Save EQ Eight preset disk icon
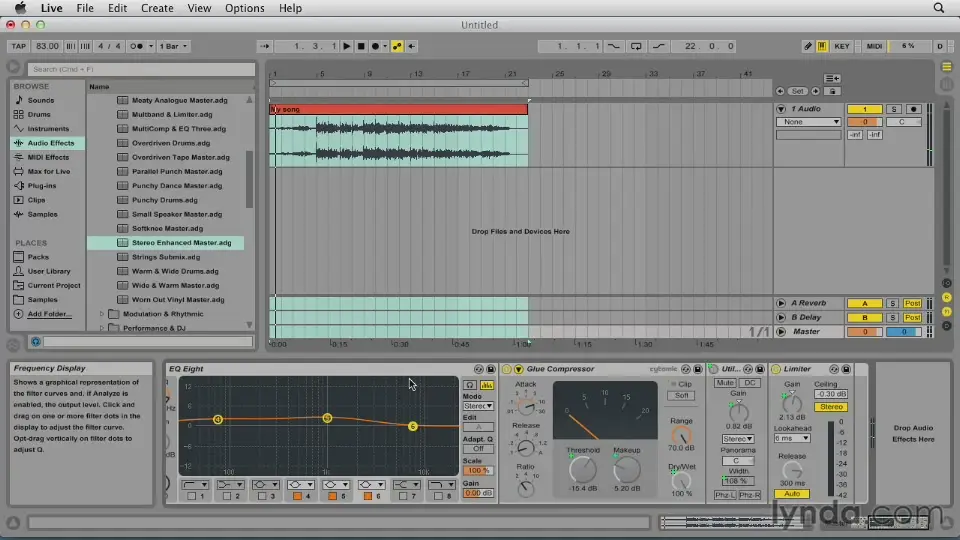 click(490, 369)
